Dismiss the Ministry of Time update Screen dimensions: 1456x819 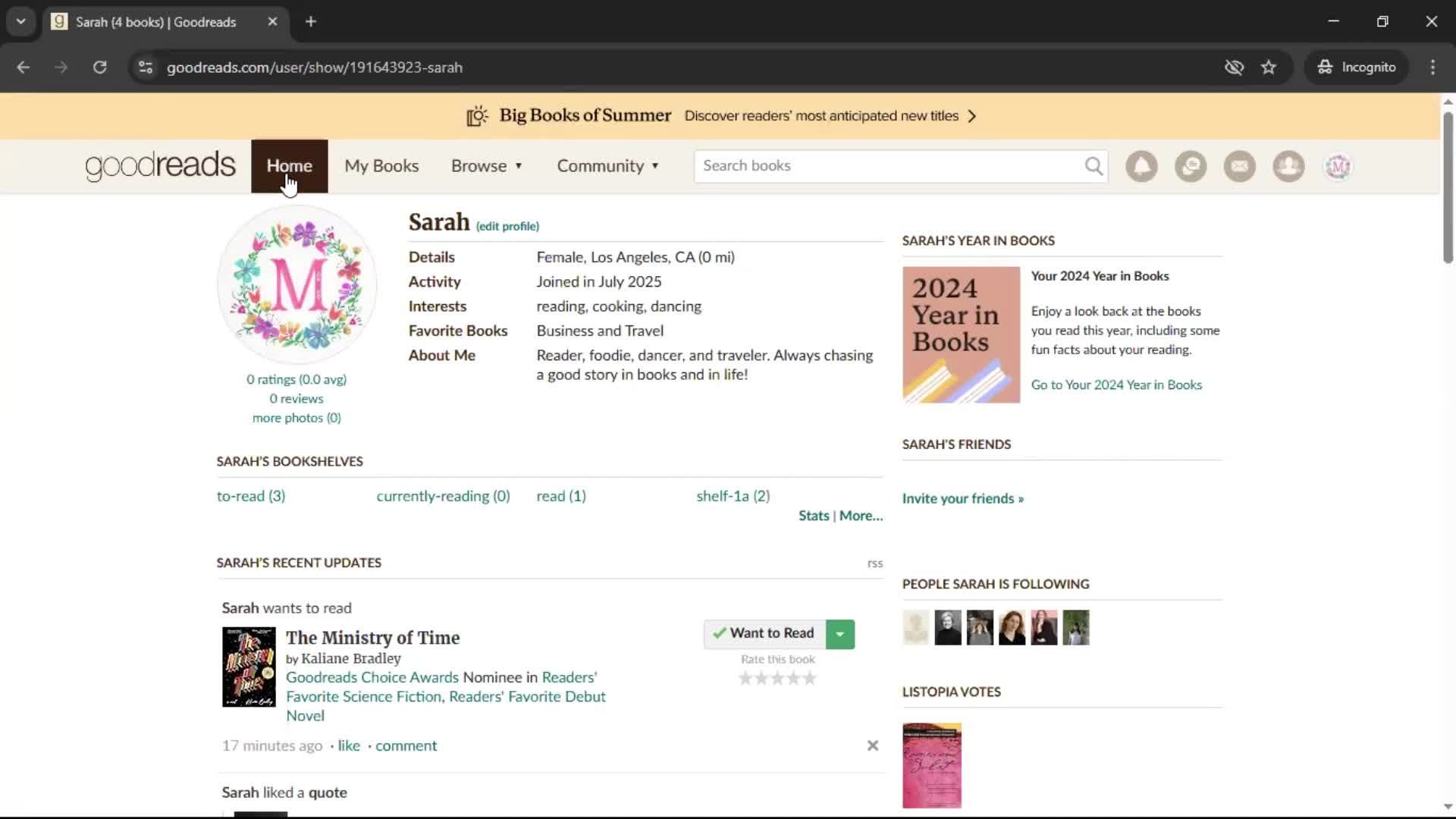(873, 745)
